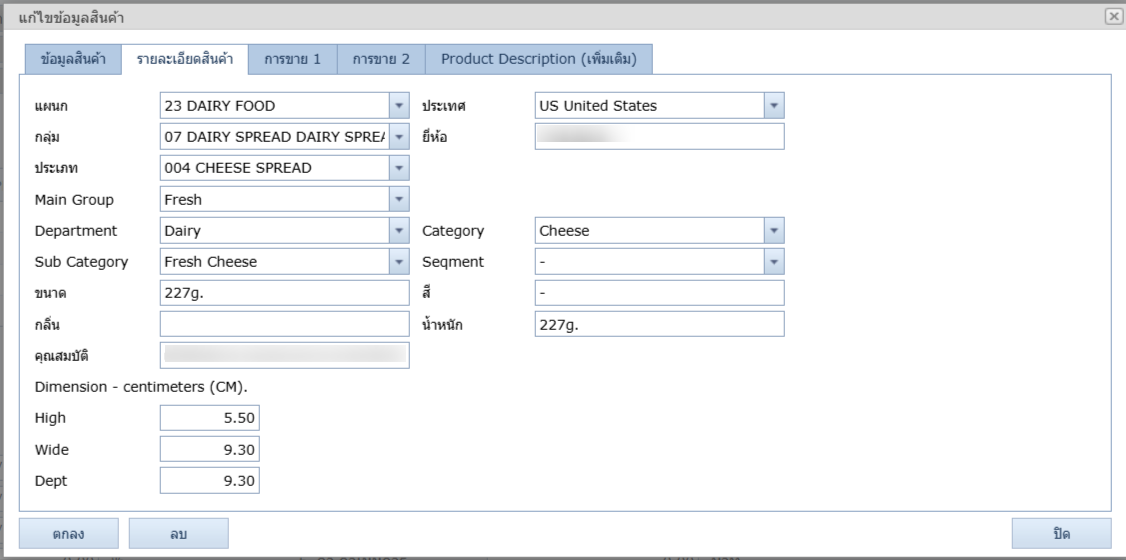Screen dimensions: 1126x560
Task: Expand the กลุ่ม dropdown arrow
Action: (x=399, y=137)
